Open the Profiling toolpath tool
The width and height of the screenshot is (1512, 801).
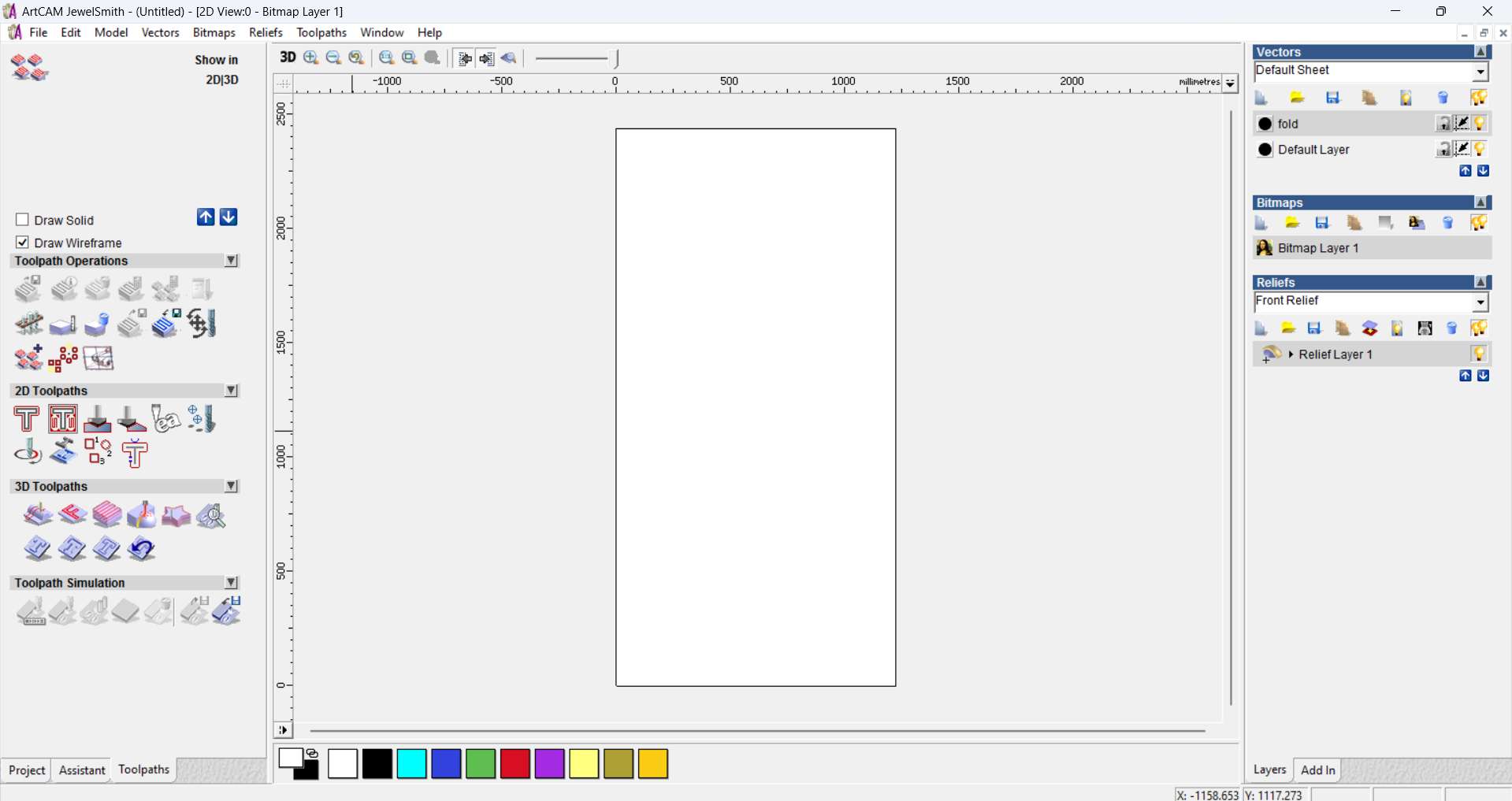point(27,419)
